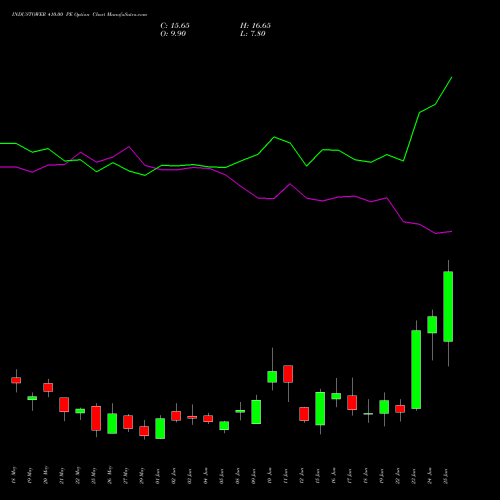
Task: Click the 18 May date label
Action: point(14,475)
